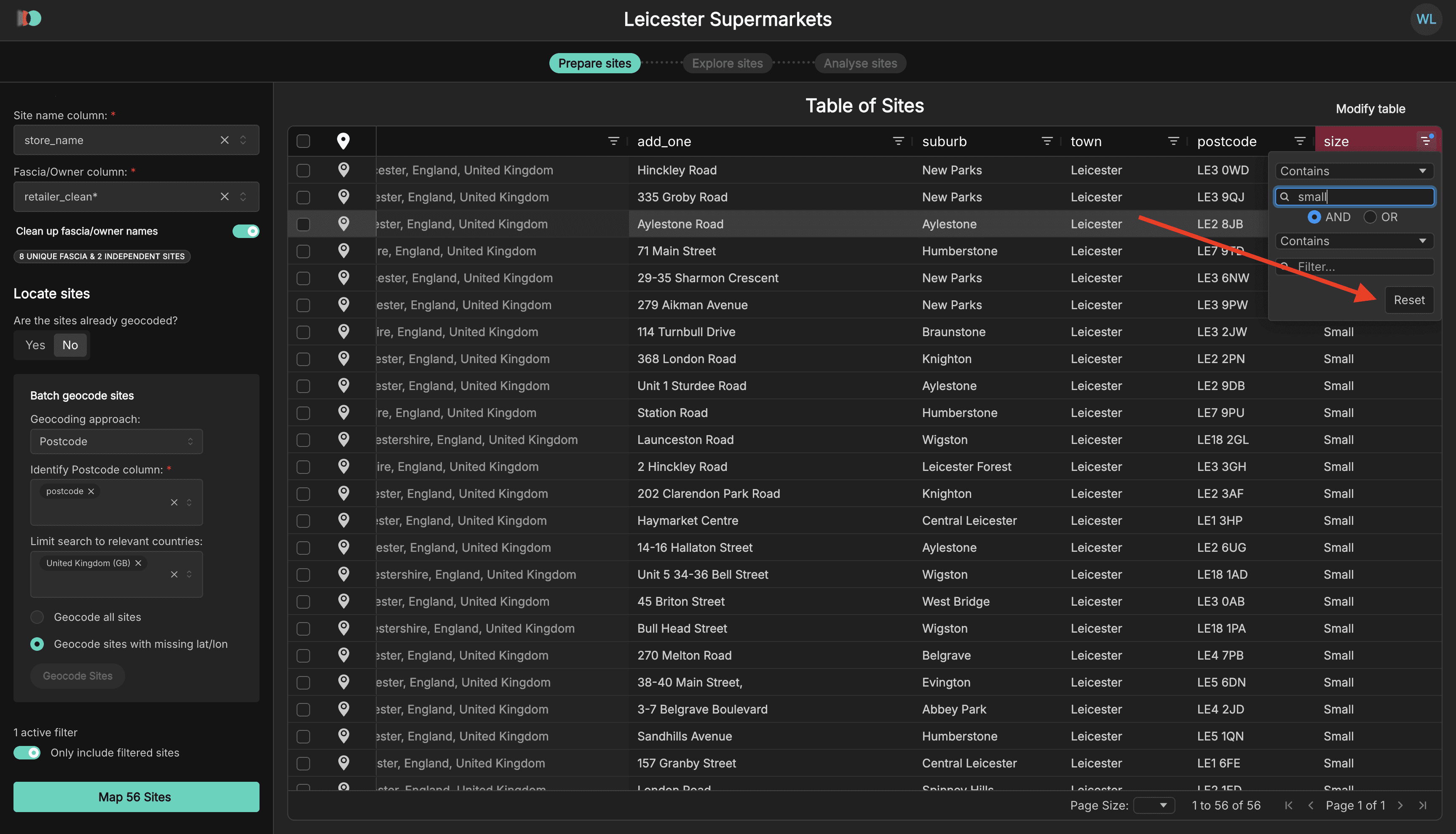
Task: Click map pin for 114 Turnbull Drive row
Action: (x=343, y=331)
